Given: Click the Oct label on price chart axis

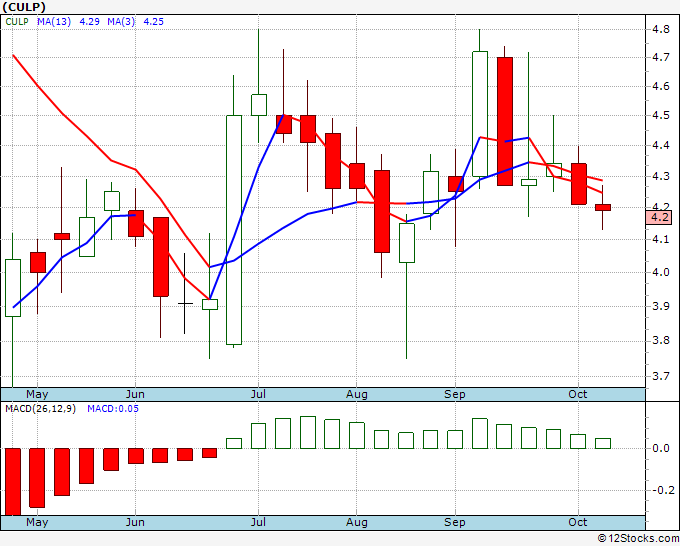Looking at the screenshot, I should coord(578,394).
